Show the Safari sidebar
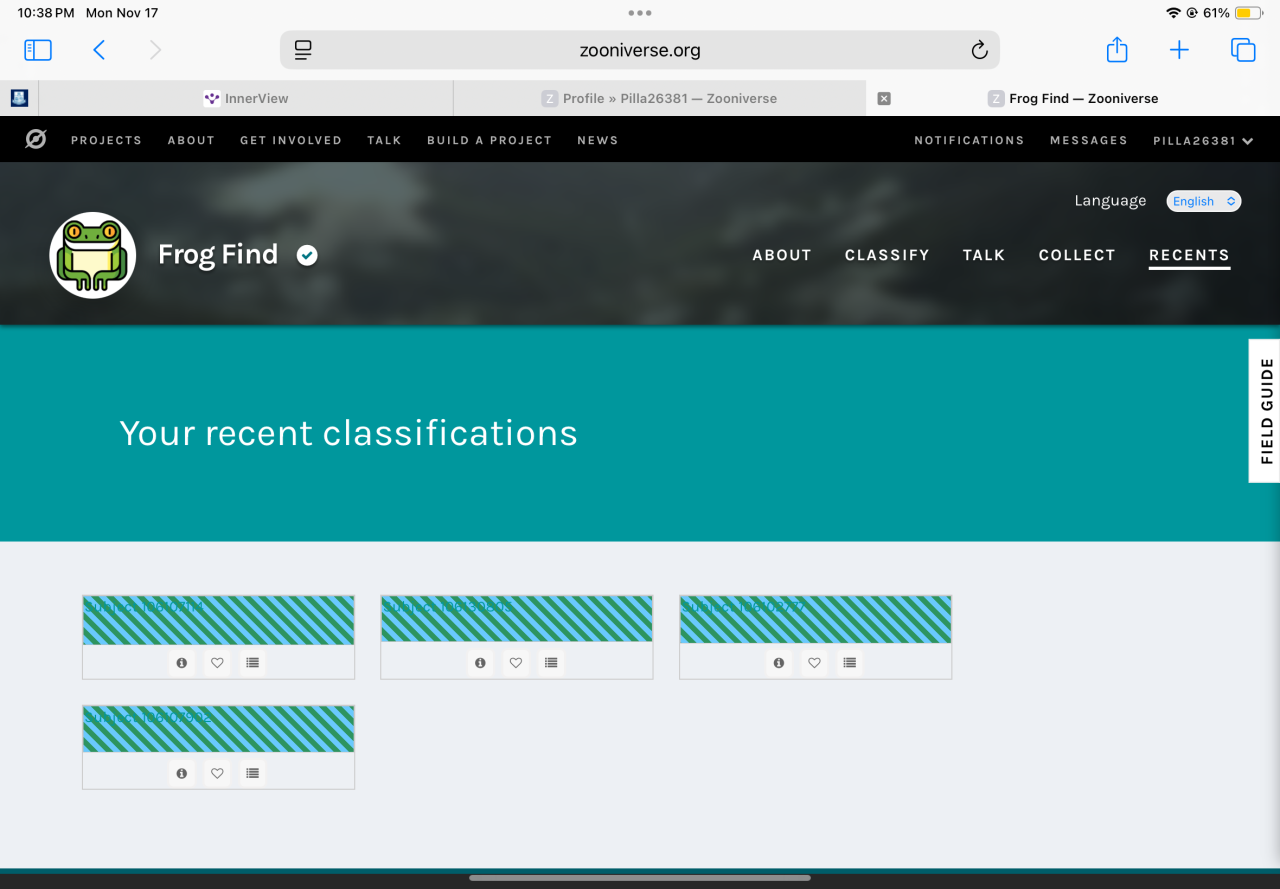The height and width of the screenshot is (889, 1280). [x=38, y=50]
